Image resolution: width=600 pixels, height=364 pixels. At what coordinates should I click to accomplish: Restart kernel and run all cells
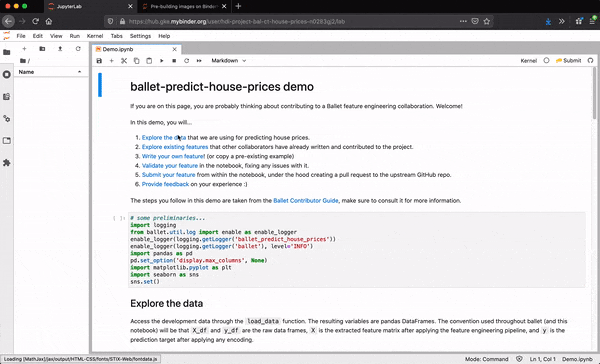[x=199, y=60]
